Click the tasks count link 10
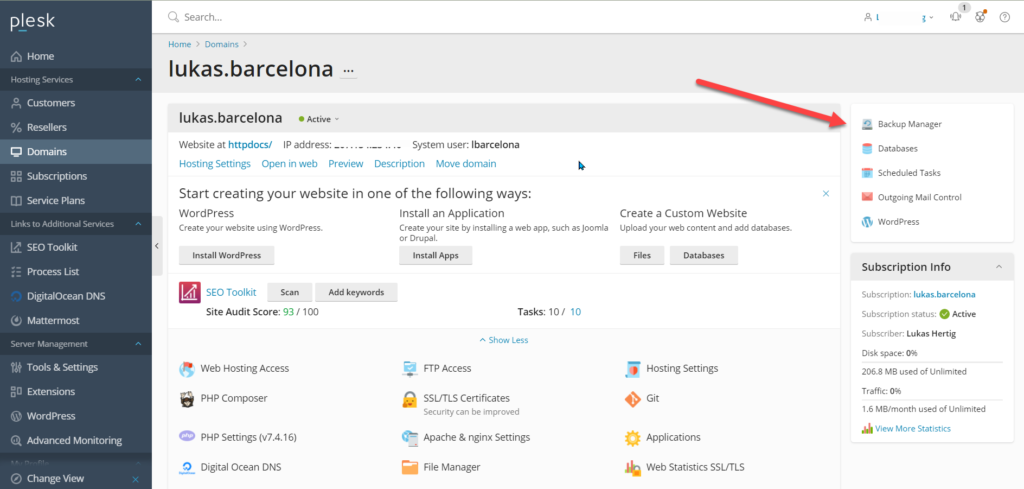 [x=575, y=312]
